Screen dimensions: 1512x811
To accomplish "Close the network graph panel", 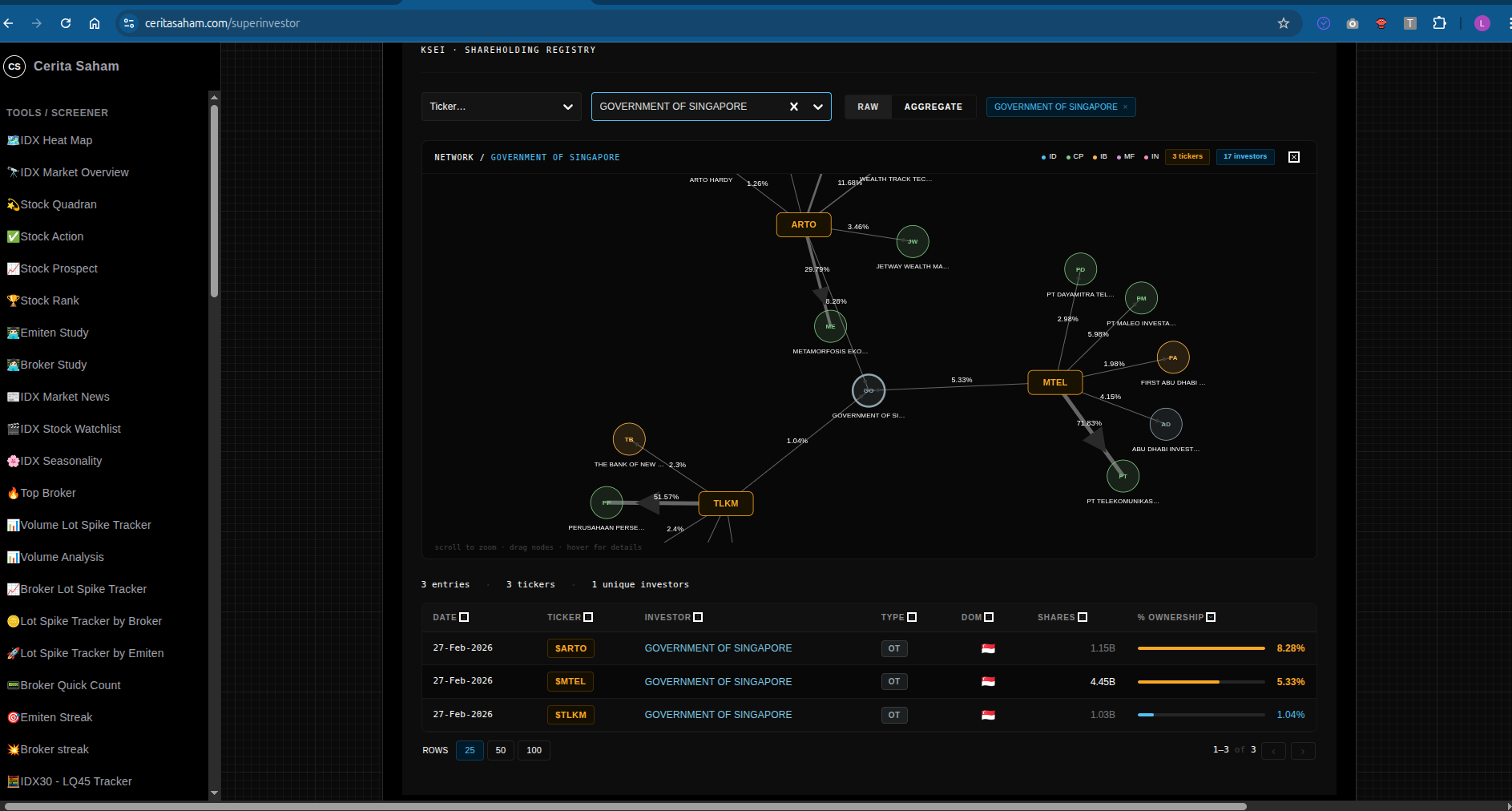I will [x=1293, y=157].
